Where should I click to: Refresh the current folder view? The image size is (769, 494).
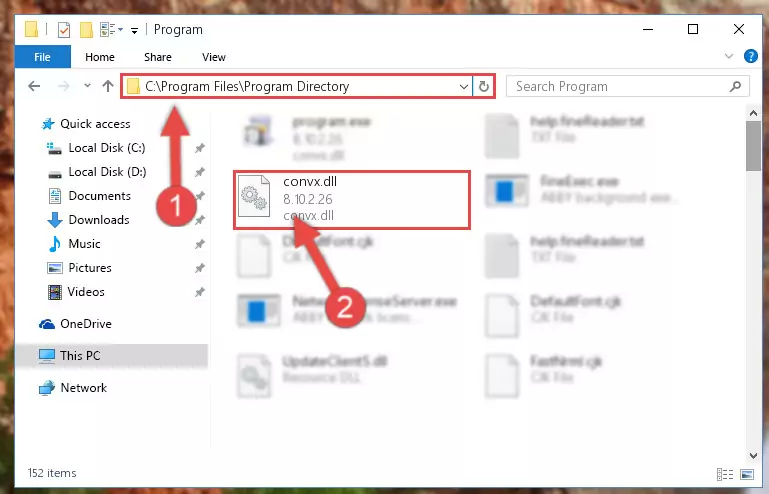[484, 86]
